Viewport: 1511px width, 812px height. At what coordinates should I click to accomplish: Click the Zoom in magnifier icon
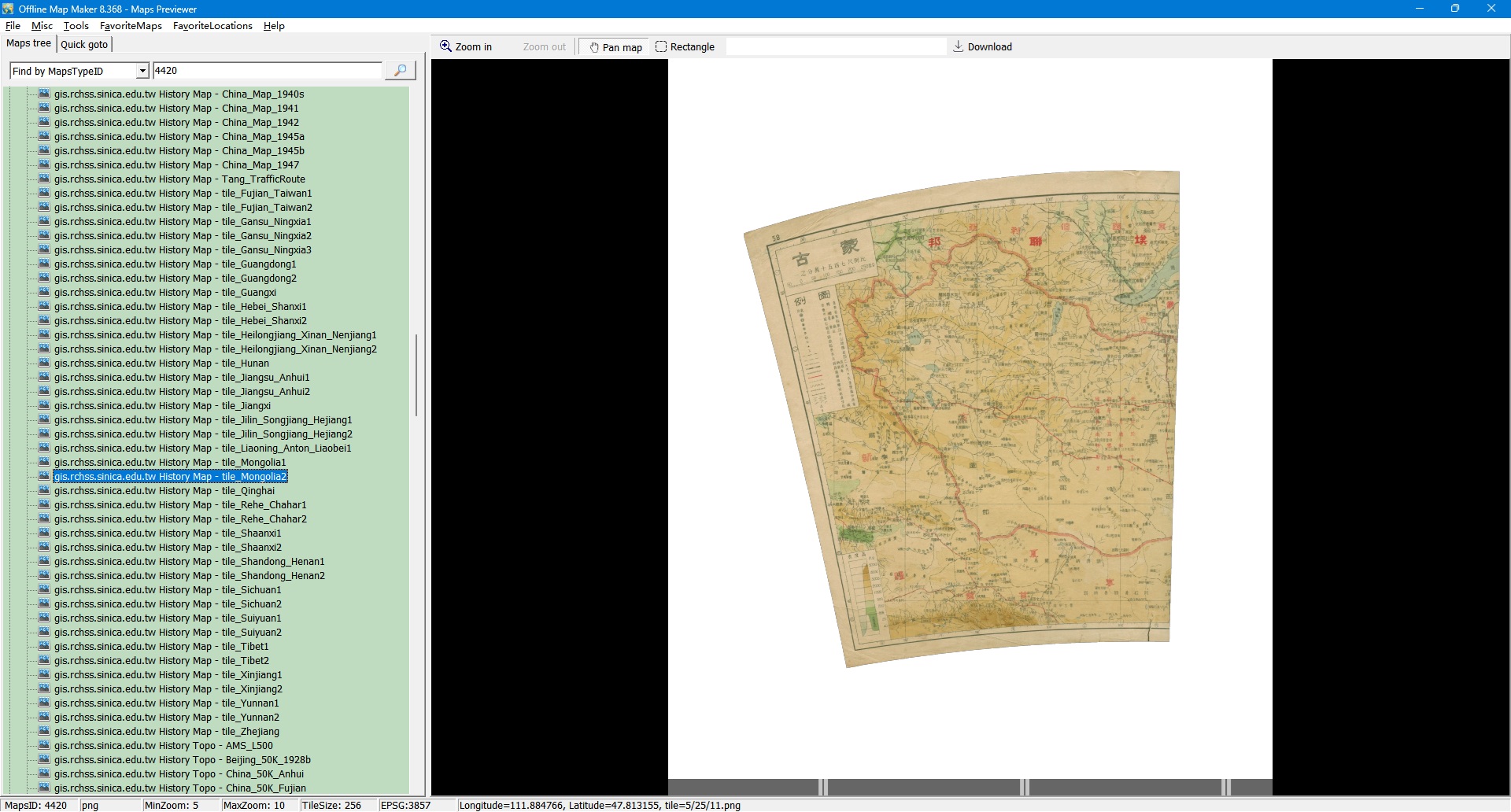click(x=445, y=46)
